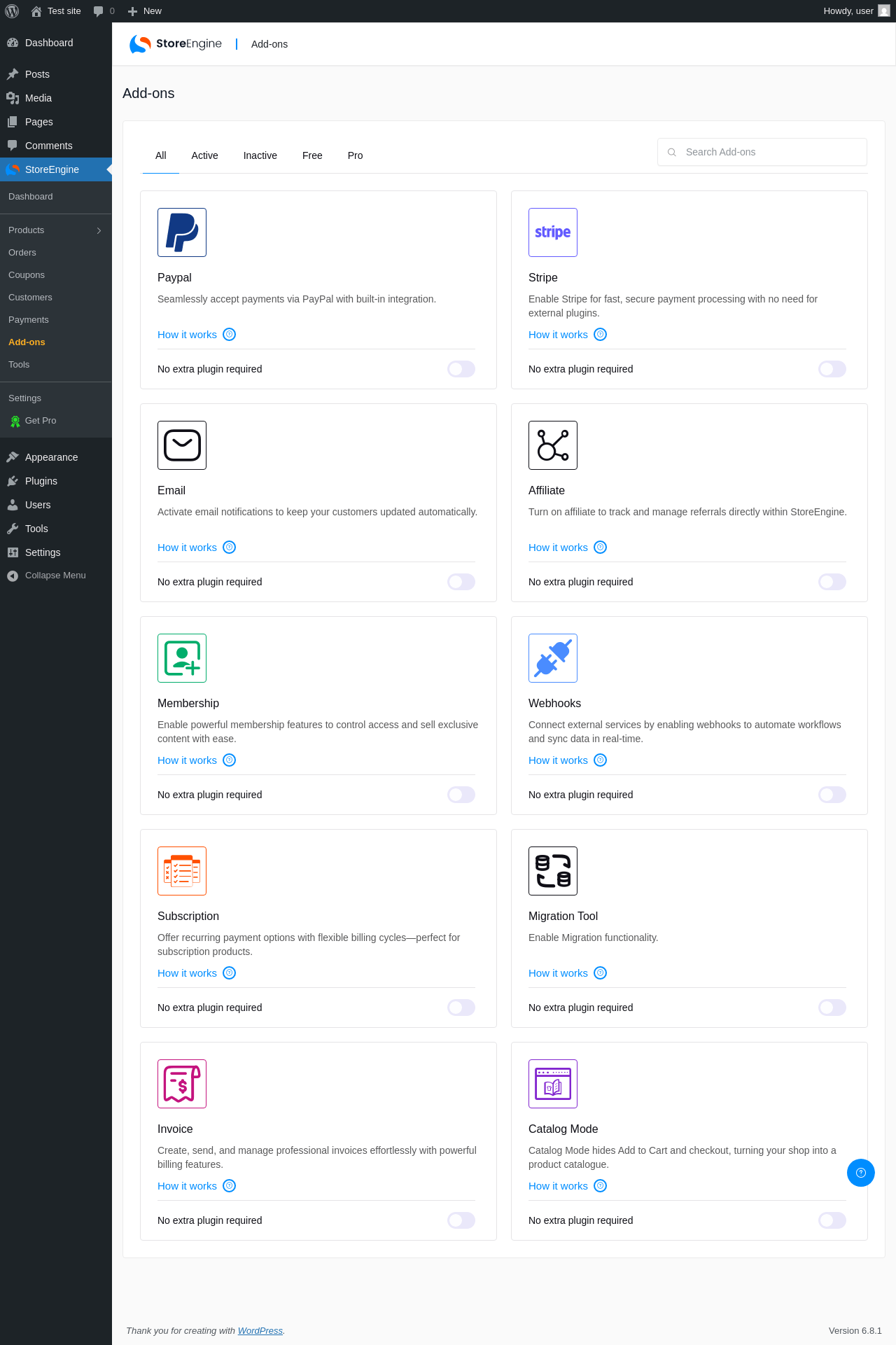
Task: Click the PayPal add-on logo icon
Action: coord(182,232)
